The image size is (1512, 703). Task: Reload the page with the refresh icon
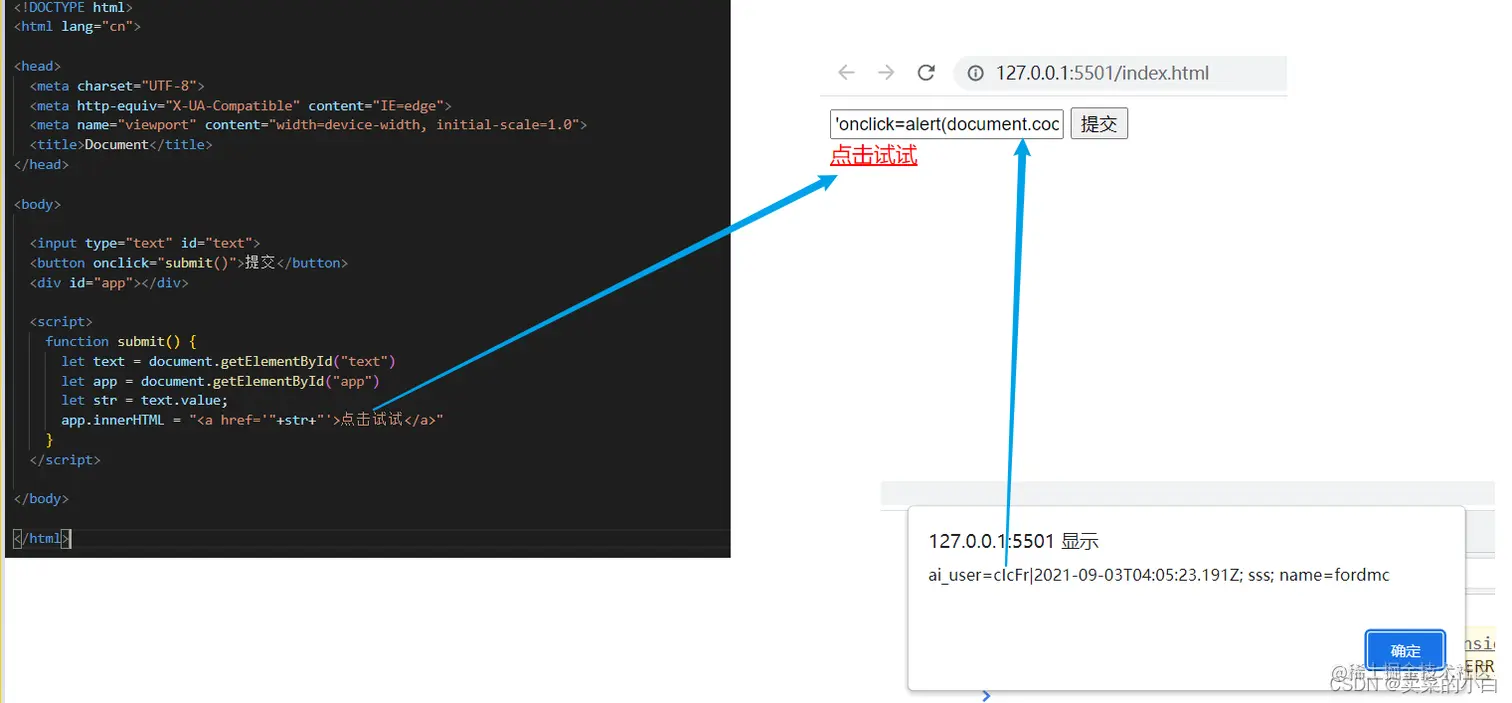tap(926, 73)
